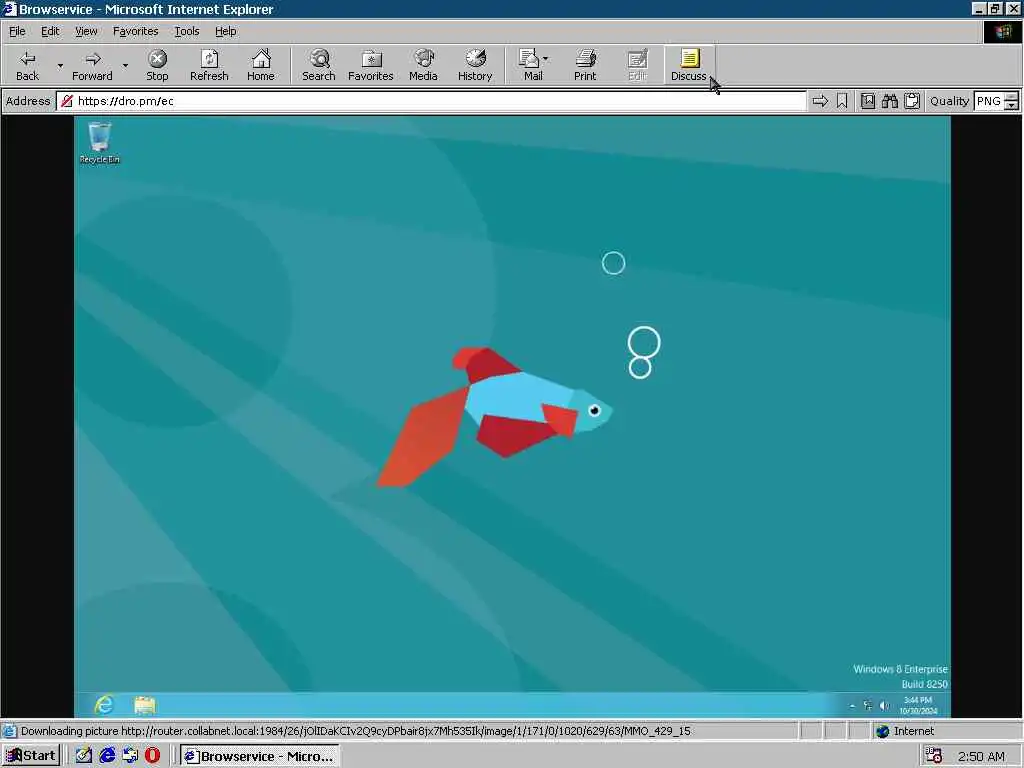Open the Edit menu
This screenshot has width=1024, height=768.
pyautogui.click(x=50, y=31)
